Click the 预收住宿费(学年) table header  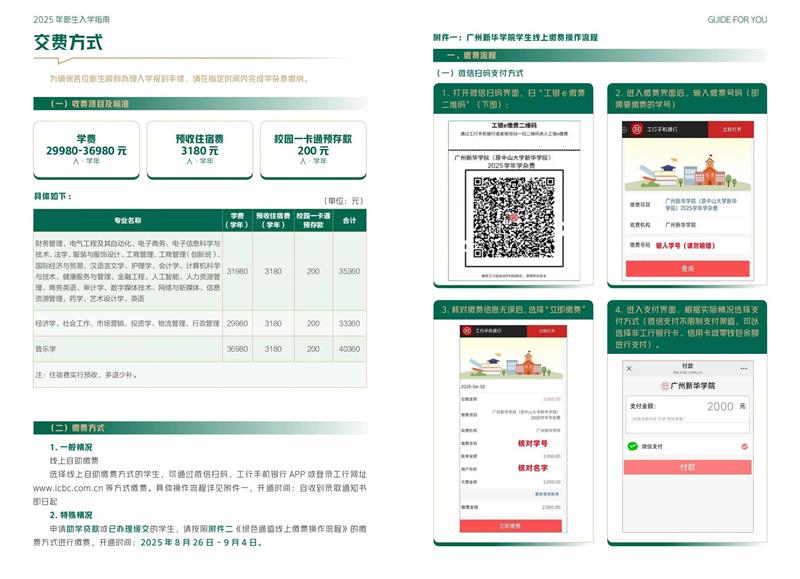[x=273, y=220]
